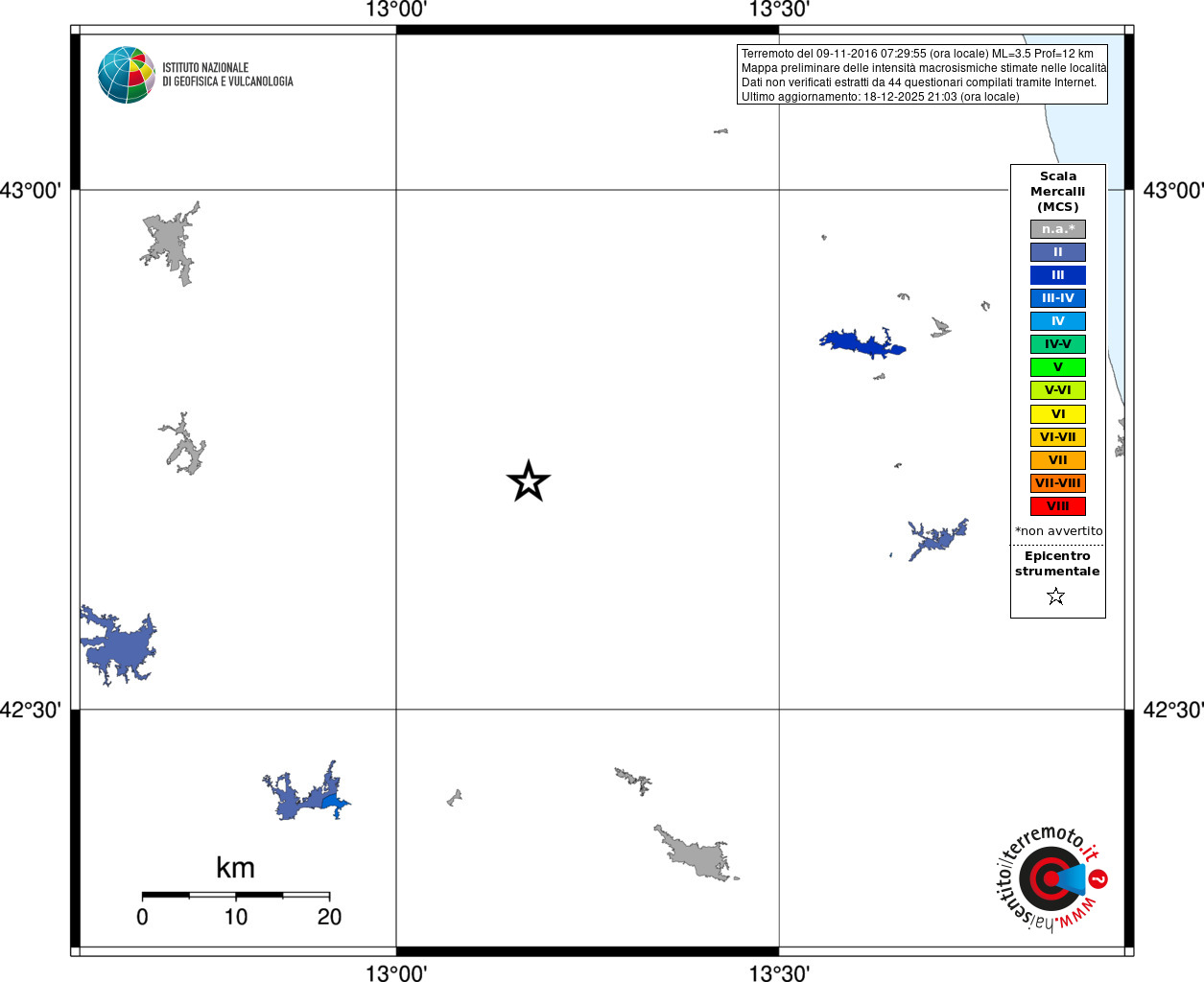The image size is (1204, 982).
Task: Select the IV-V green legend swatch
Action: pos(1058,344)
